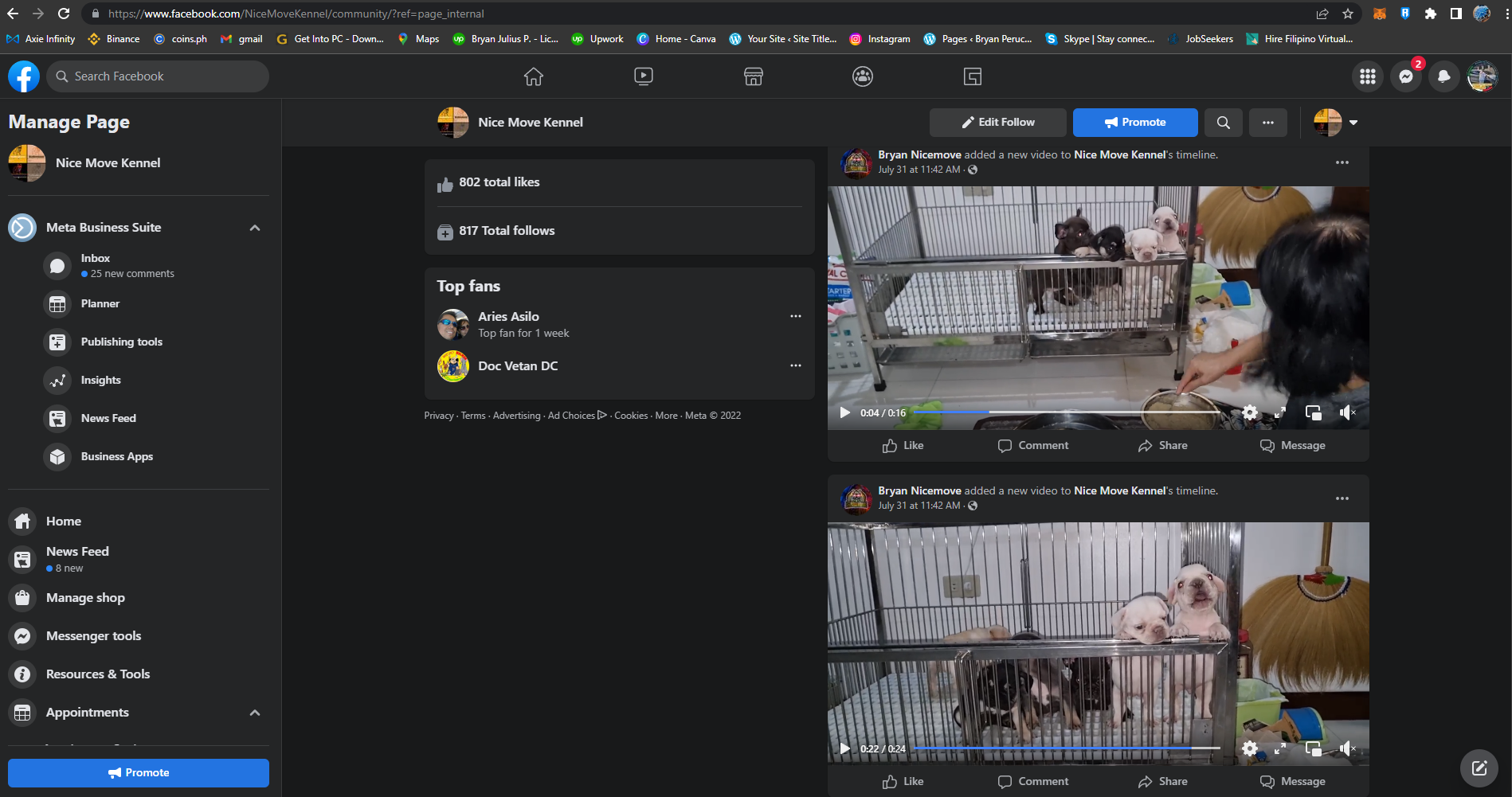Open the Upwork bookmark
1512x797 pixels.
click(x=597, y=39)
